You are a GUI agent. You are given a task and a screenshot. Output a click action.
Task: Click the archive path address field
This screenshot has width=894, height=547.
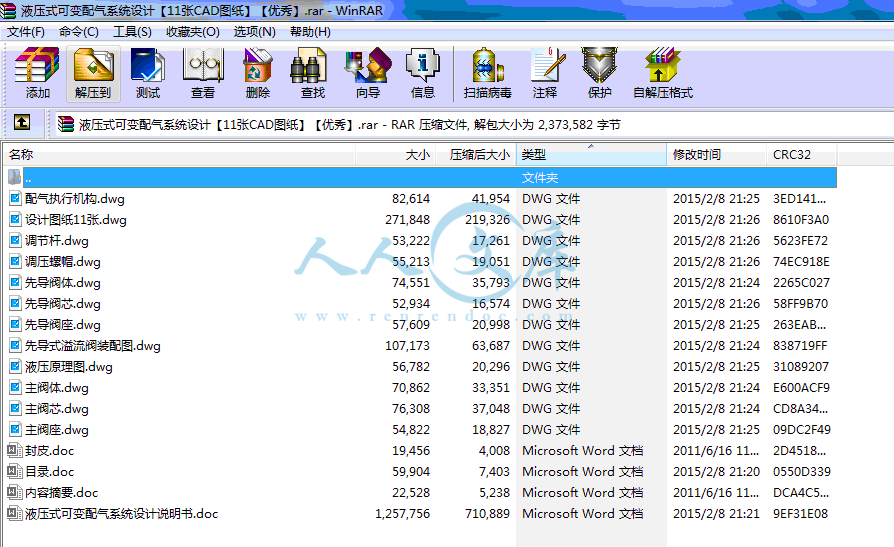473,124
